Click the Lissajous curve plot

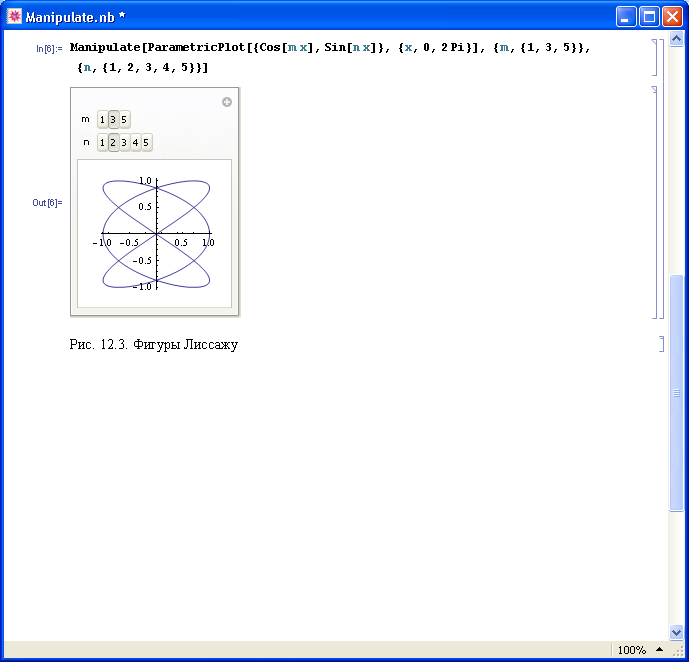point(155,233)
